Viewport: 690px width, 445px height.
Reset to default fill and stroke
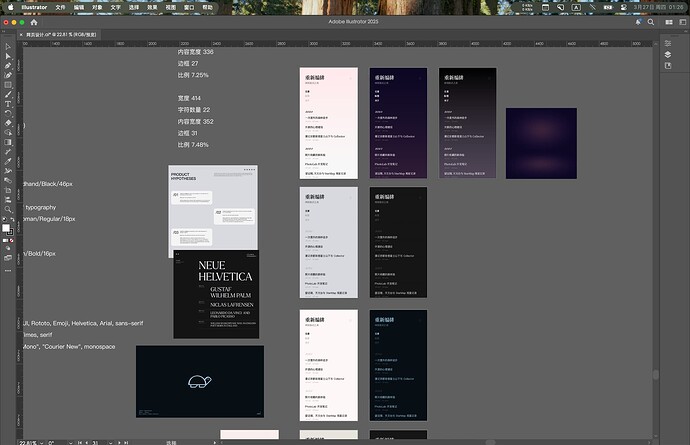[x=4, y=219]
